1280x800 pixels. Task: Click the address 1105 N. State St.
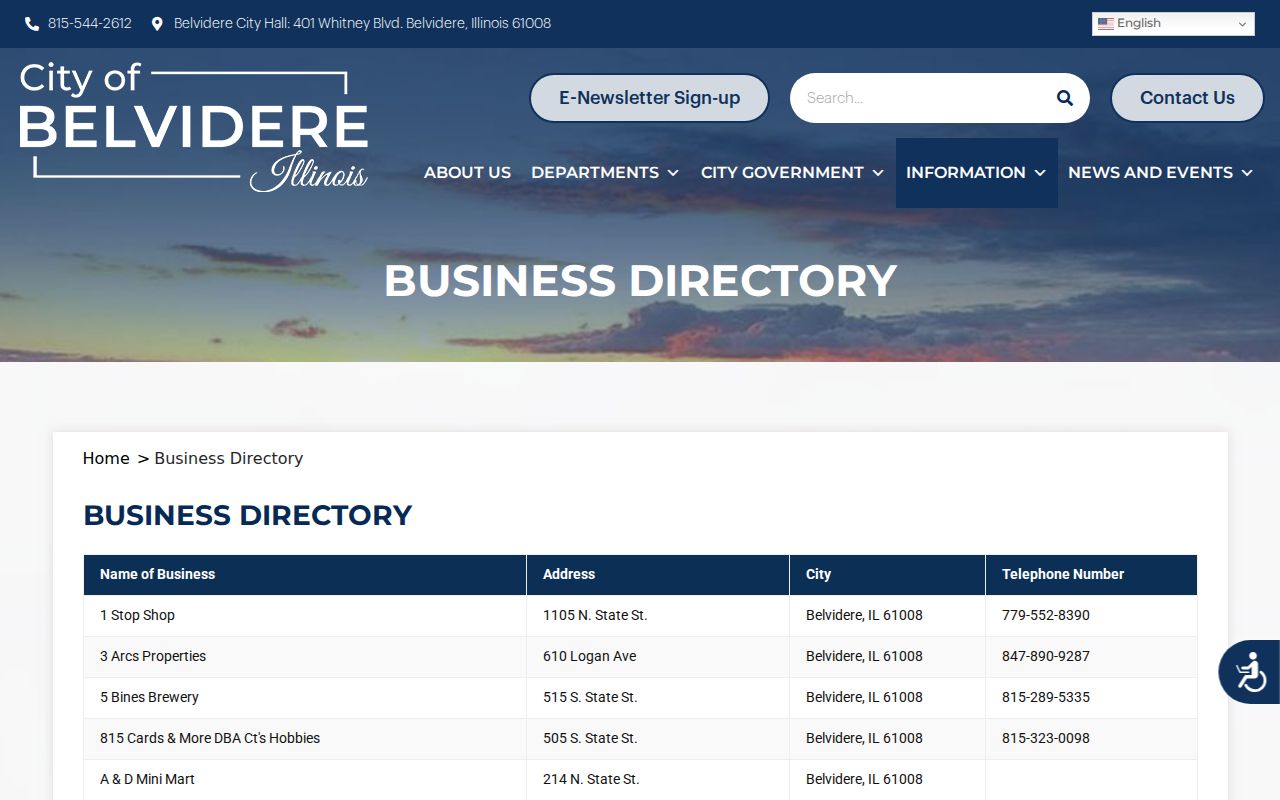(595, 615)
